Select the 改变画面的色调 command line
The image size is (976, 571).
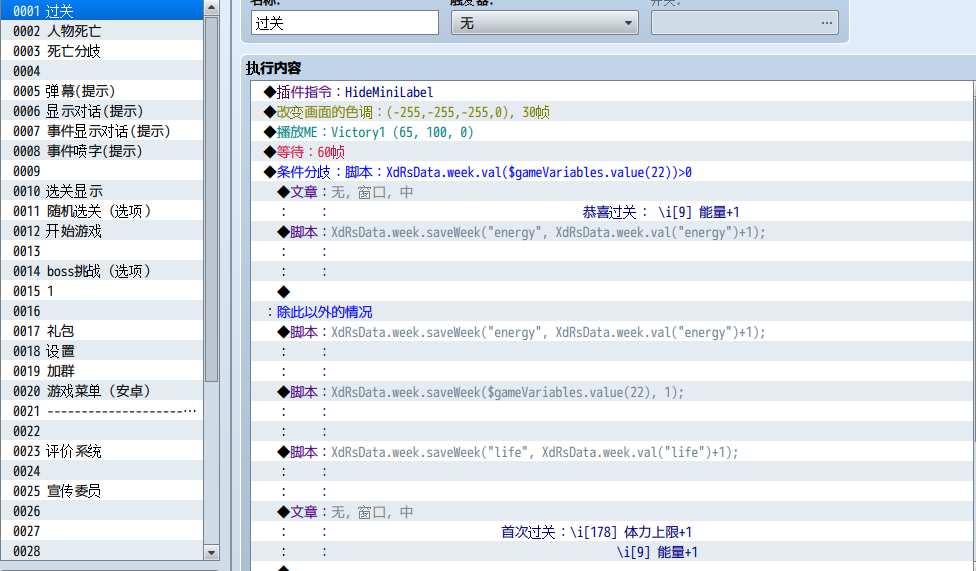click(x=612, y=112)
